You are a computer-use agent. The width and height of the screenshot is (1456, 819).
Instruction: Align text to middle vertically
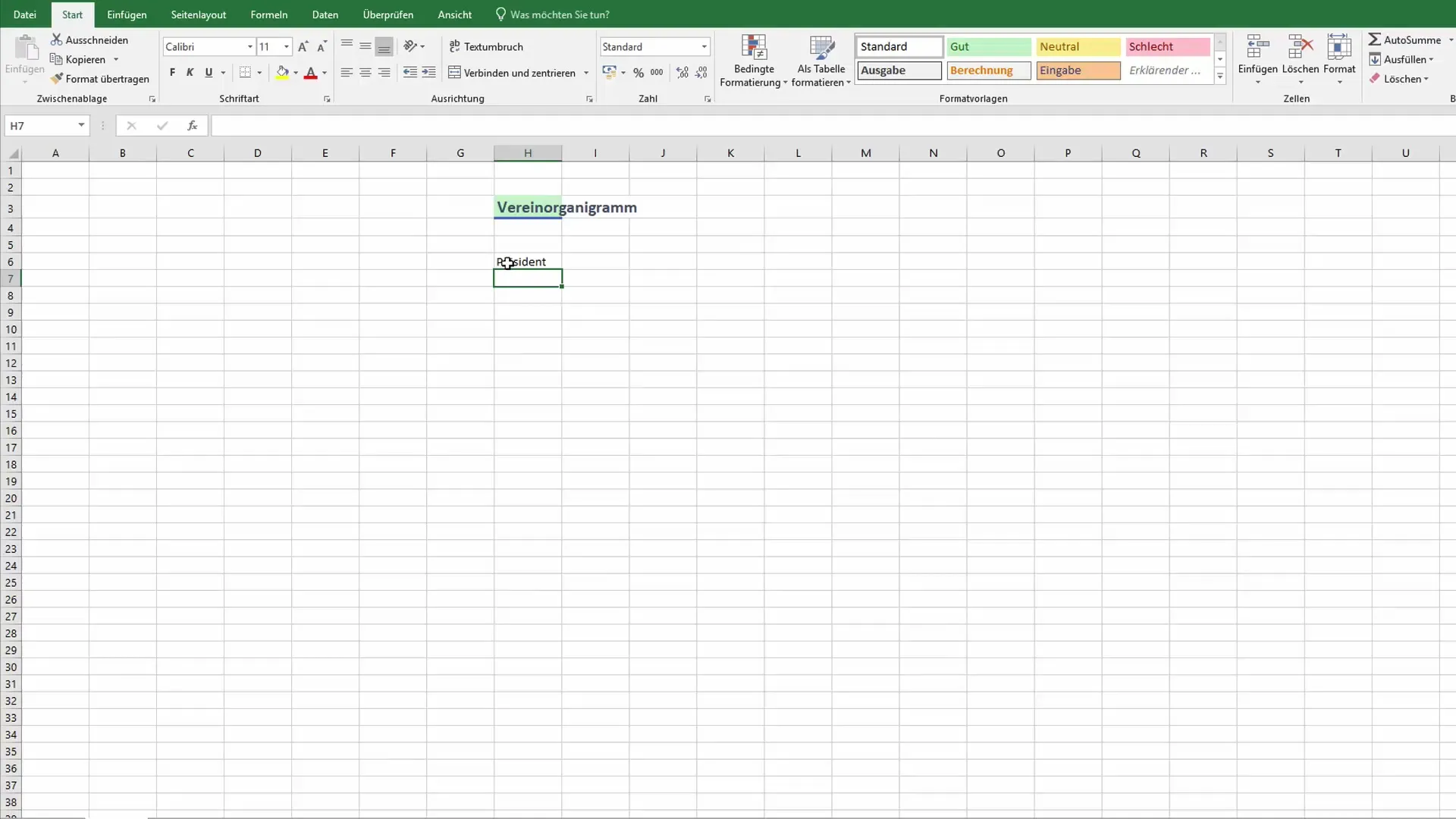366,45
